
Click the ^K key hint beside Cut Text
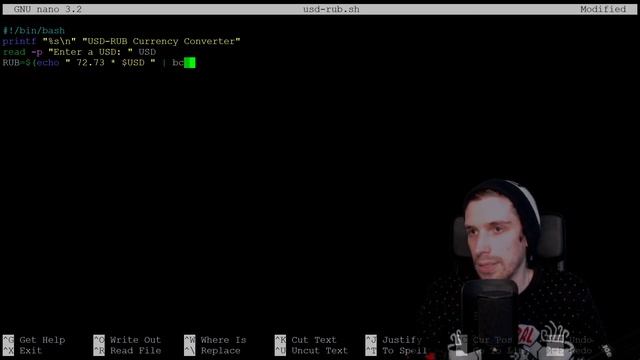pos(280,340)
